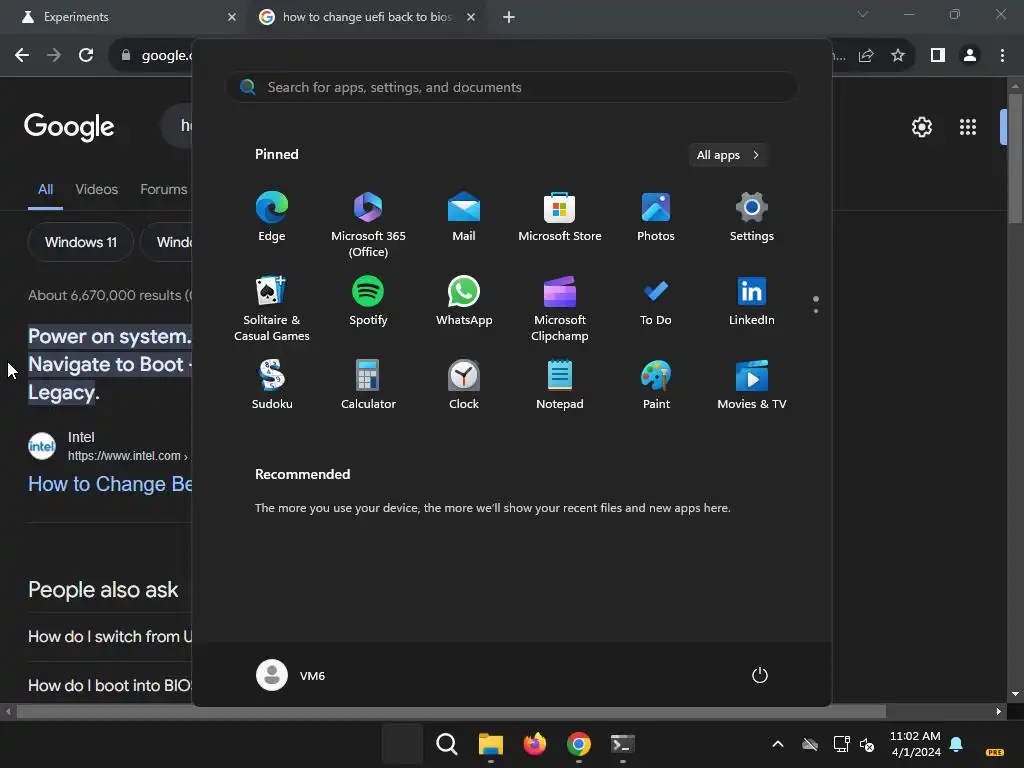The width and height of the screenshot is (1024, 768).
Task: Click the muted volume tray icon
Action: (867, 744)
